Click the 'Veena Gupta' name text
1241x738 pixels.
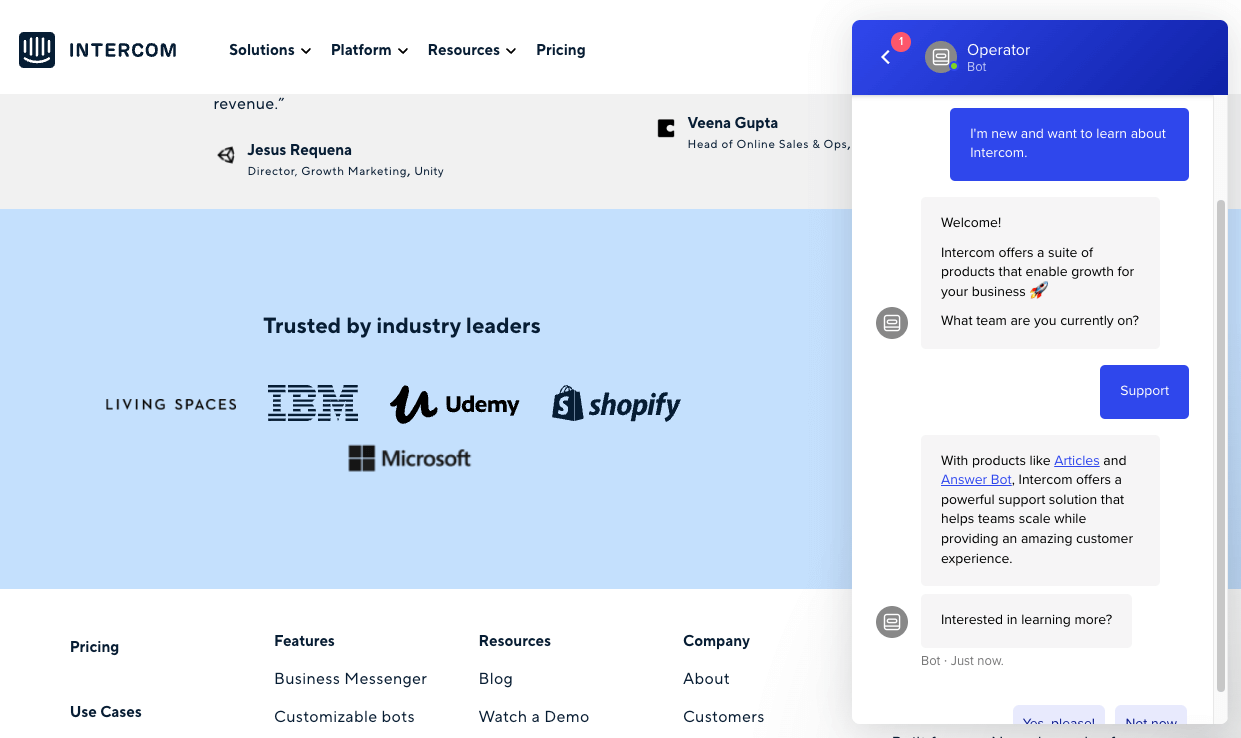[733, 123]
